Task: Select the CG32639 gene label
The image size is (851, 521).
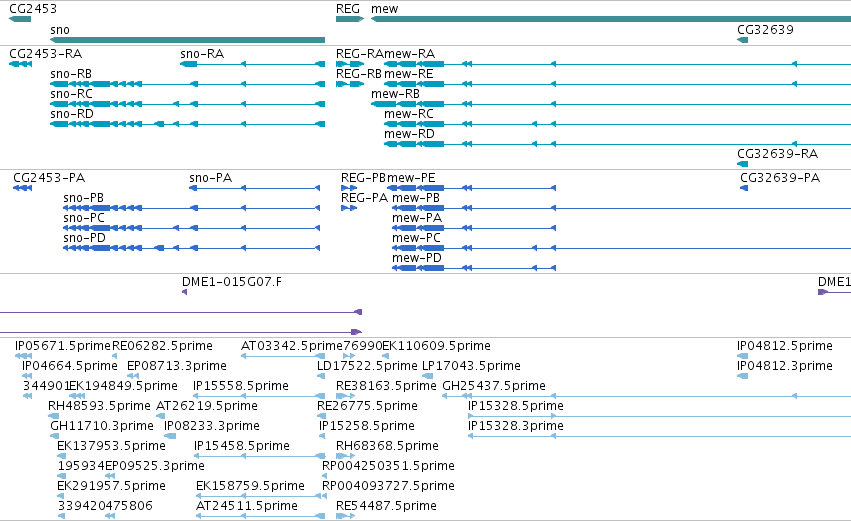Action: pyautogui.click(x=765, y=29)
